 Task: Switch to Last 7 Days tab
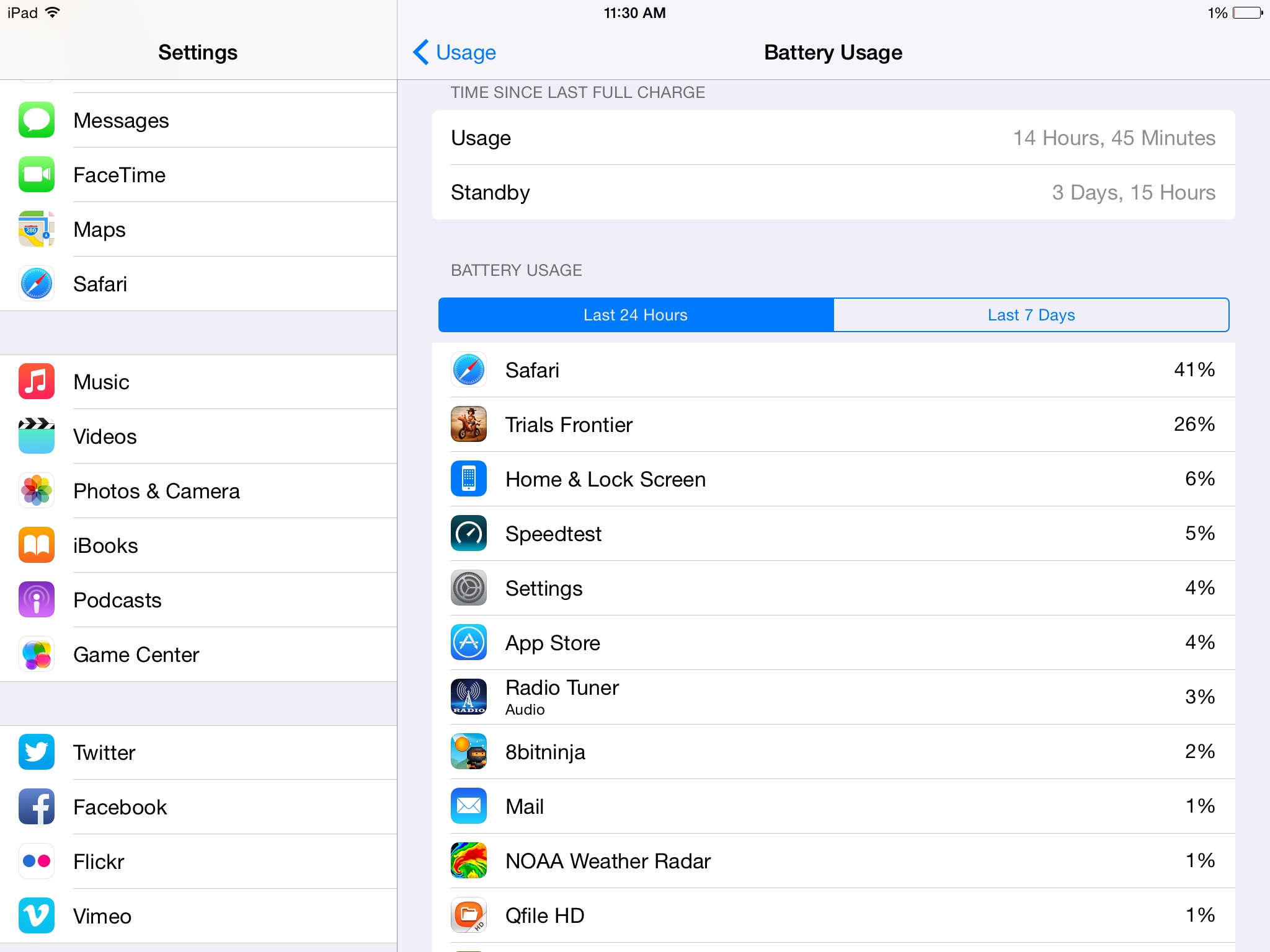(x=1031, y=315)
